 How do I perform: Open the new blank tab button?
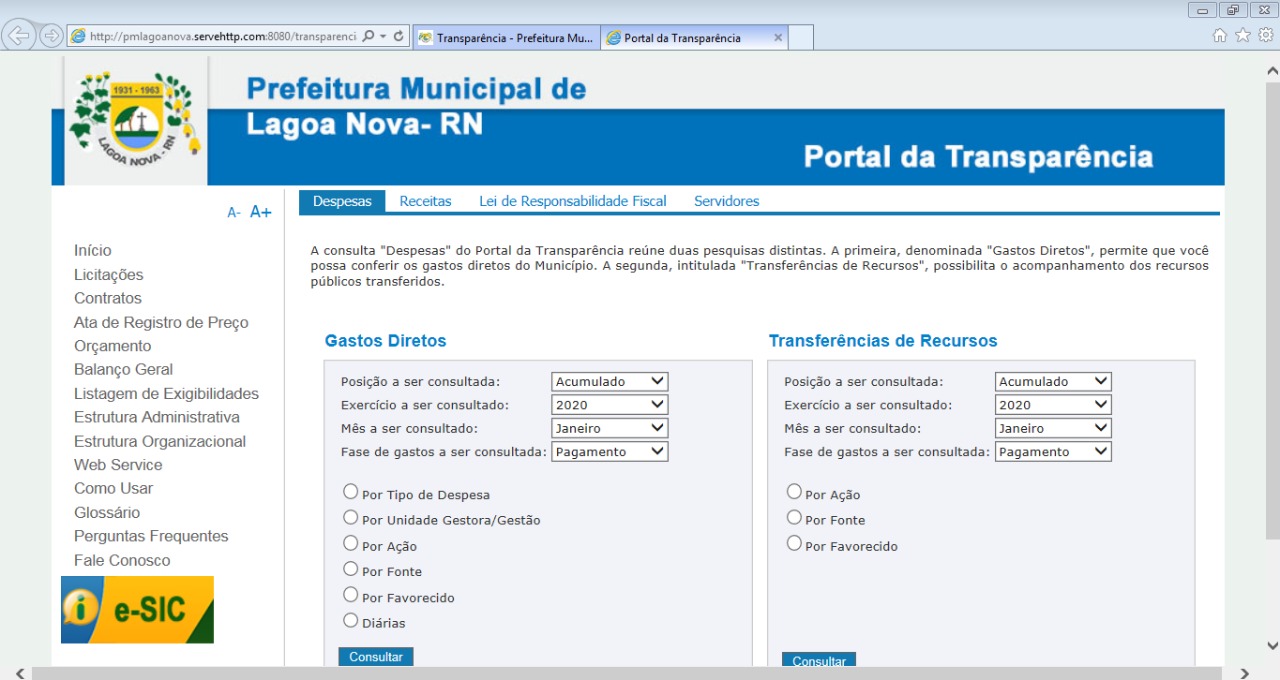(x=801, y=38)
